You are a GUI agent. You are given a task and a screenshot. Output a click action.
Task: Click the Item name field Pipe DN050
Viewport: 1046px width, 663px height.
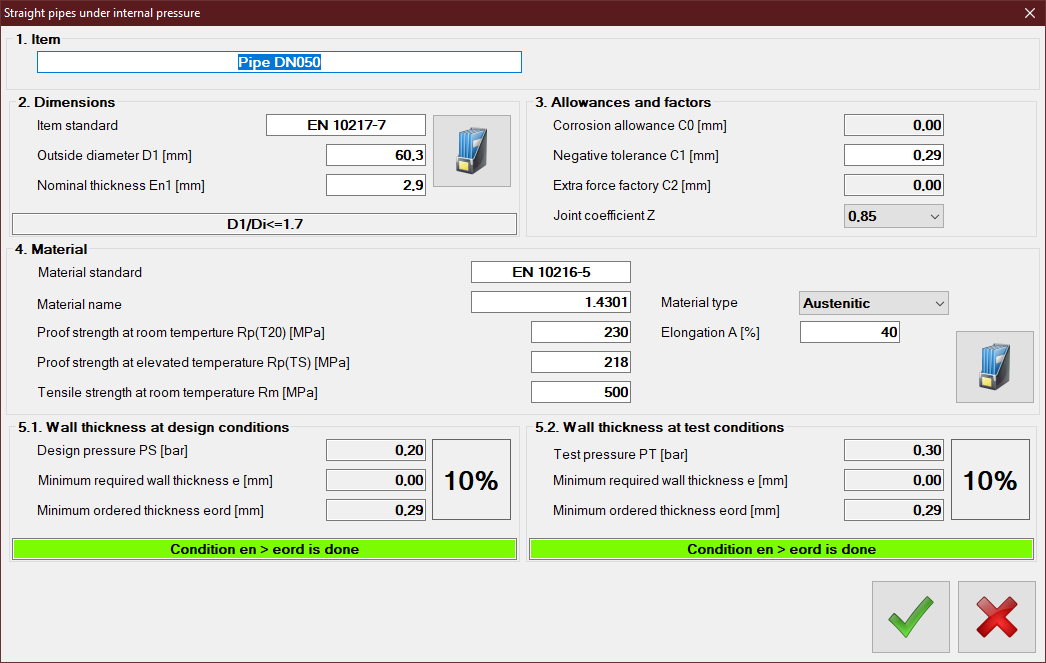[279, 62]
